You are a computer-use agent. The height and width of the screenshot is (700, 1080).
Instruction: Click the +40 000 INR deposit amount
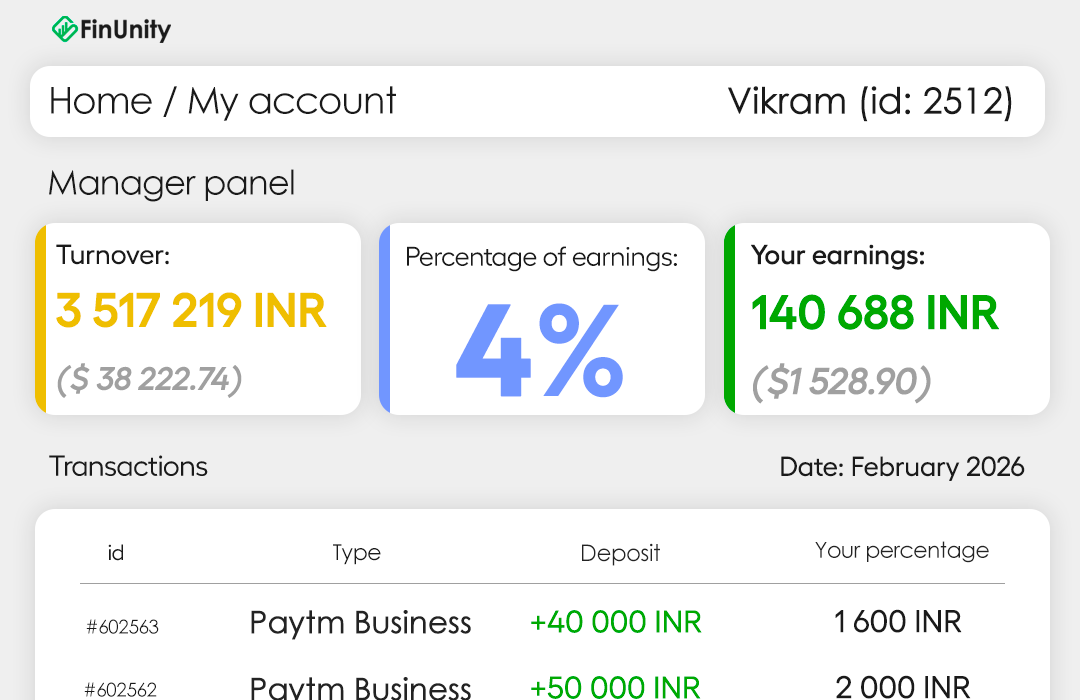(615, 622)
